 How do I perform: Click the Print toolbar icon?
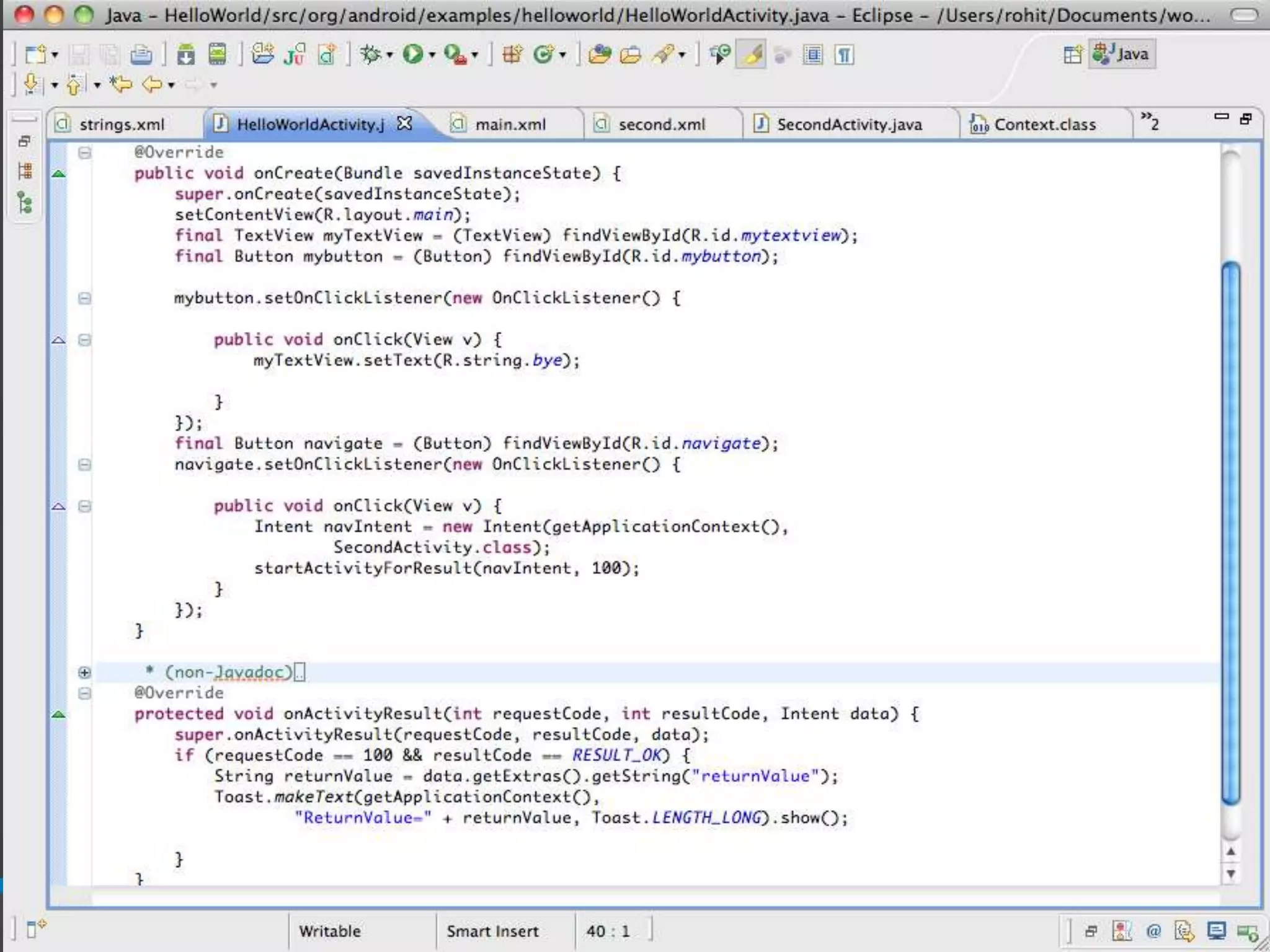[x=141, y=55]
